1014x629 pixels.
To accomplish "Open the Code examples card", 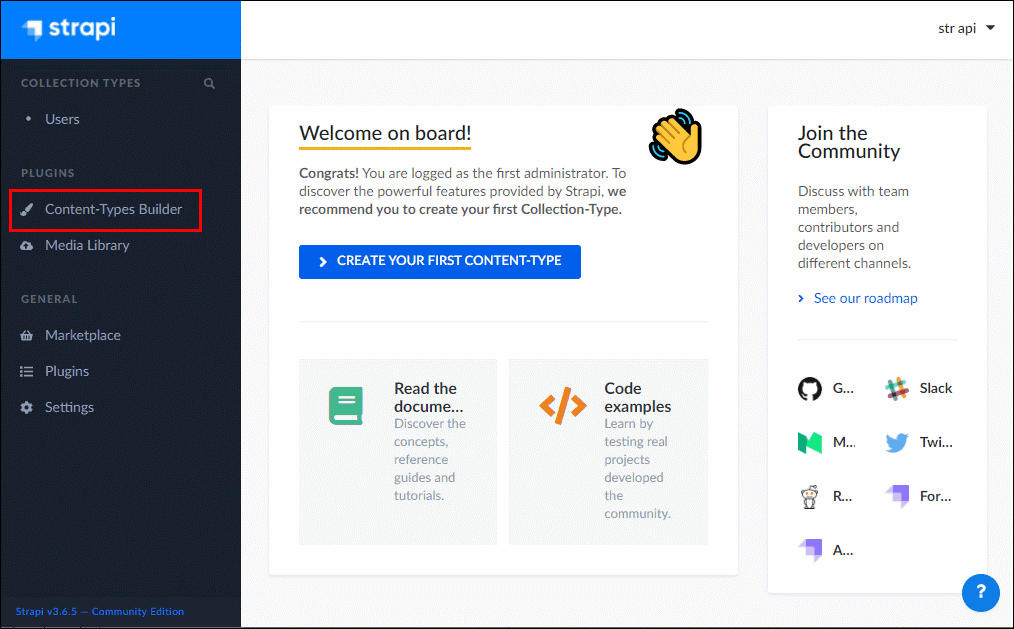I will tap(609, 452).
